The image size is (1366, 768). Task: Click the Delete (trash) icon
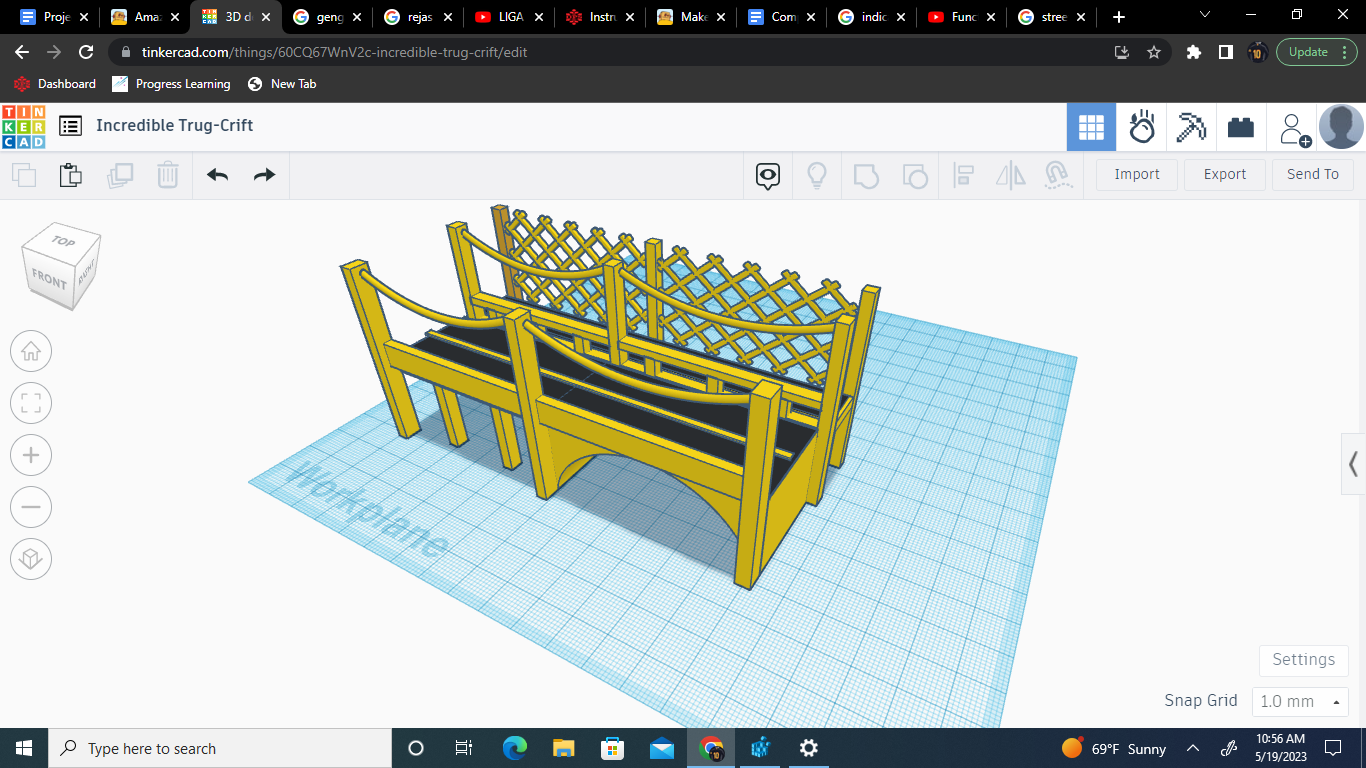coord(167,175)
